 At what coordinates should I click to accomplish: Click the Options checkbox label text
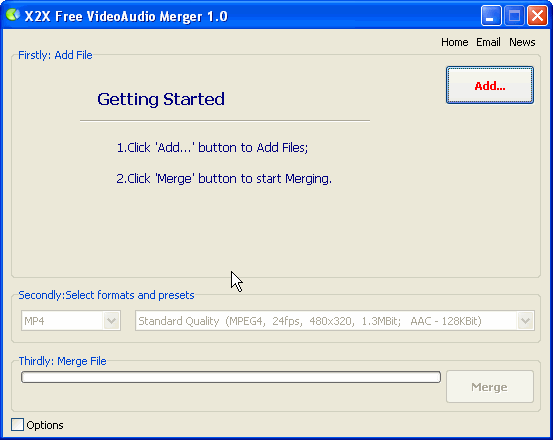[45, 425]
